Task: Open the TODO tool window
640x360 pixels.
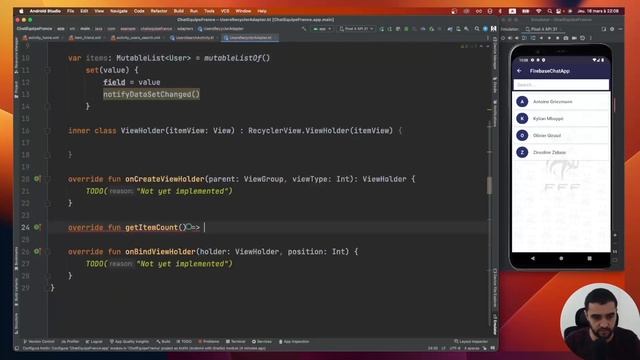Action: pyautogui.click(x=184, y=342)
